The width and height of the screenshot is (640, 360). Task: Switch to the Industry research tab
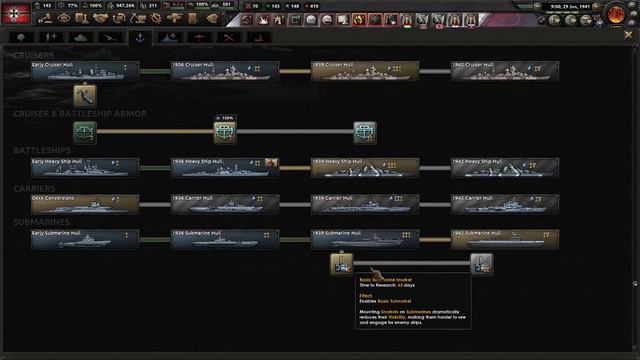(259, 38)
